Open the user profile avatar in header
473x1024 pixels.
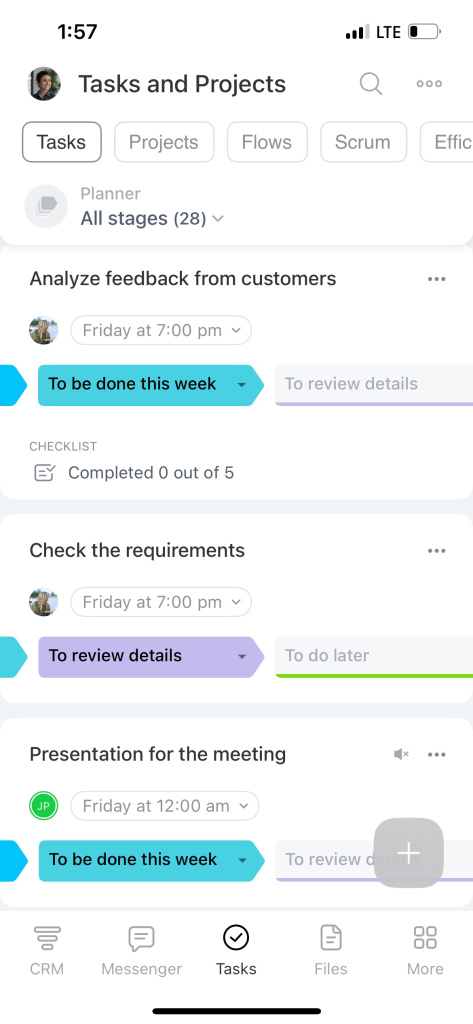coord(44,84)
